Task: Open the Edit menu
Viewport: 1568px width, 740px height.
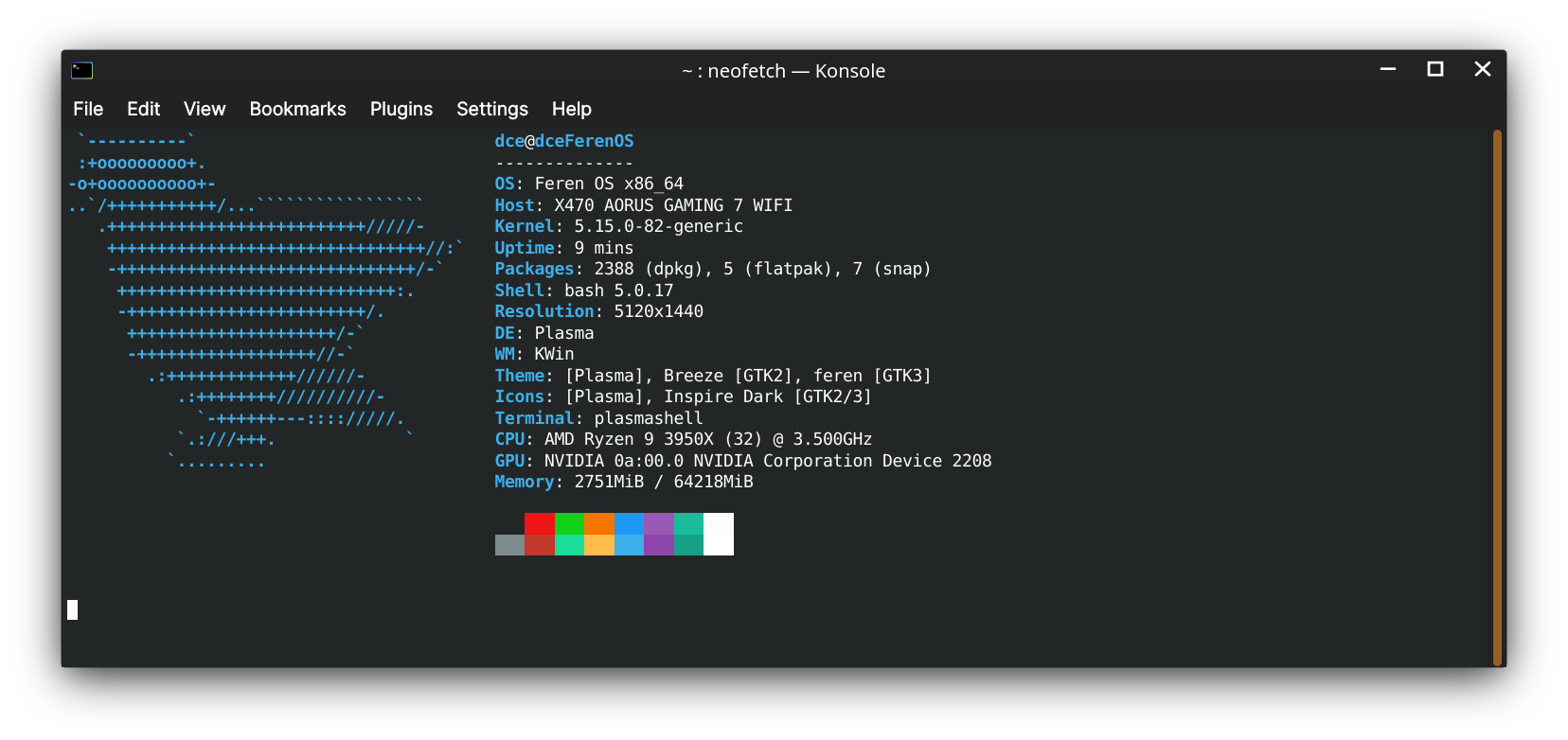Action: pos(143,109)
